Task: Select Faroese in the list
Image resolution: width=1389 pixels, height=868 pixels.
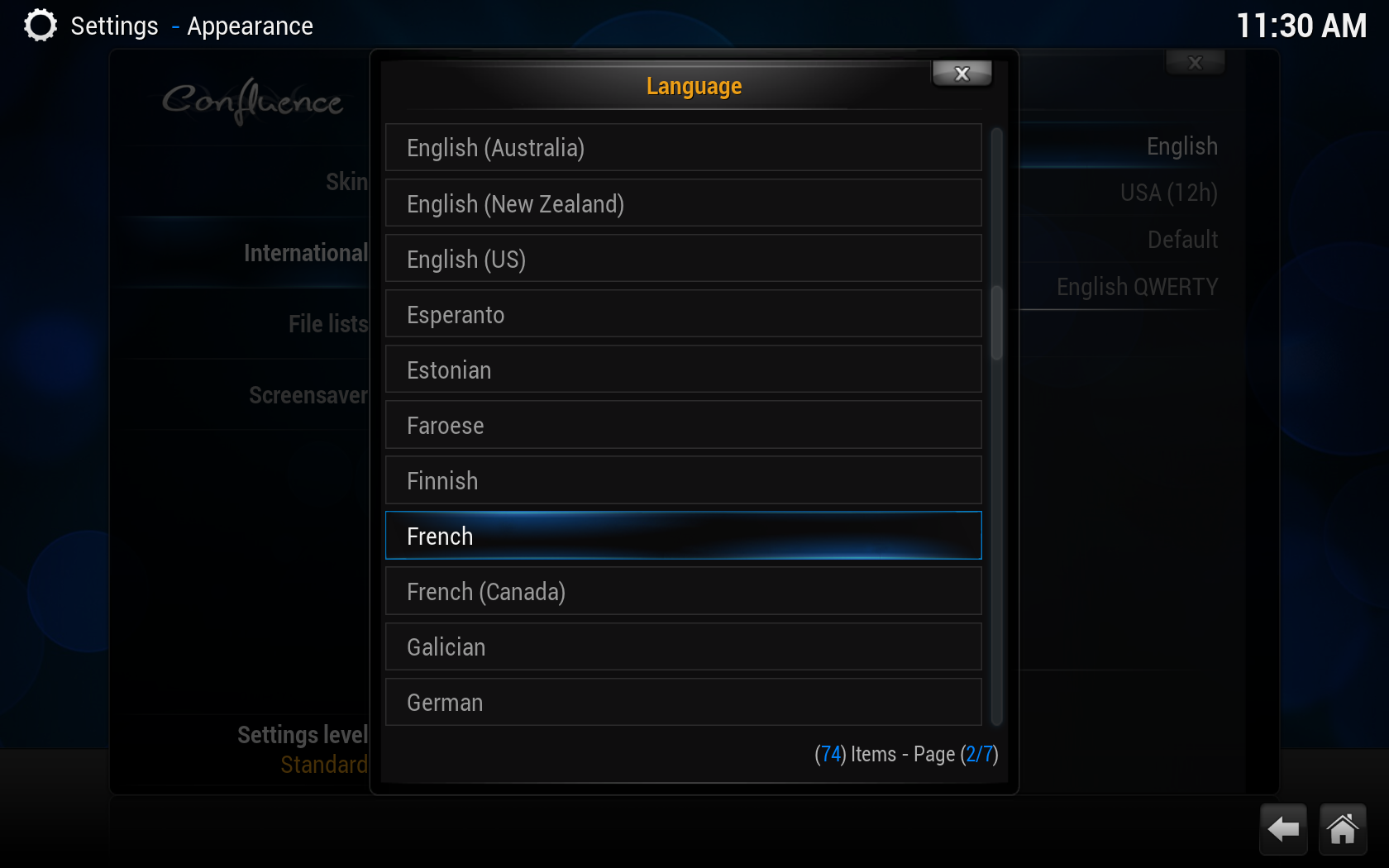Action: [684, 425]
